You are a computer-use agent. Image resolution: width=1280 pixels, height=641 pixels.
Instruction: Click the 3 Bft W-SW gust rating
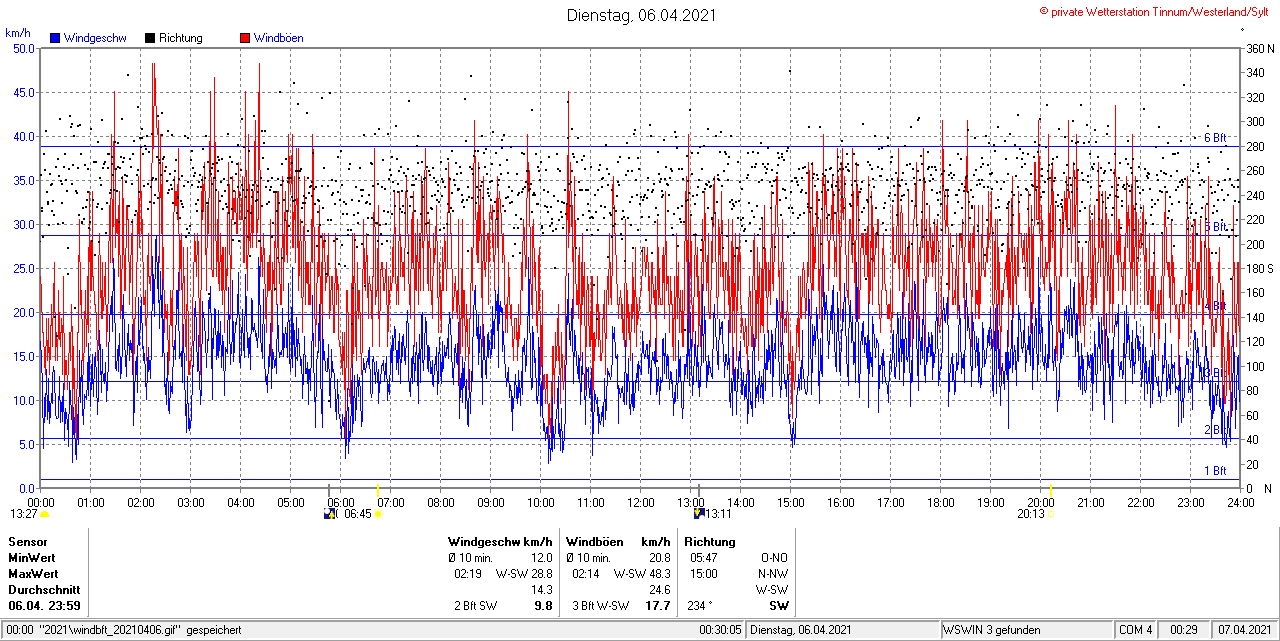pos(600,606)
